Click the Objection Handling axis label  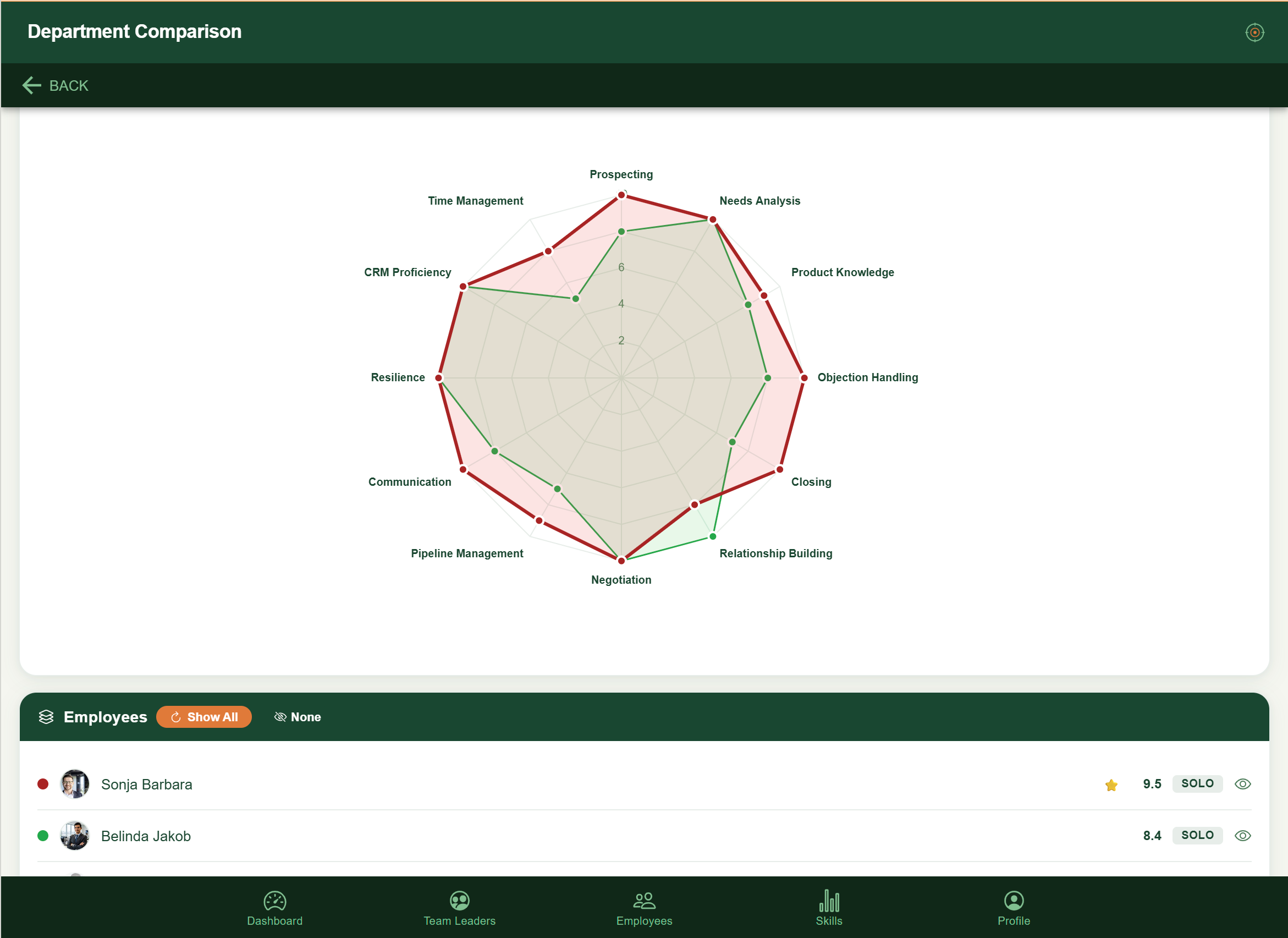point(867,377)
